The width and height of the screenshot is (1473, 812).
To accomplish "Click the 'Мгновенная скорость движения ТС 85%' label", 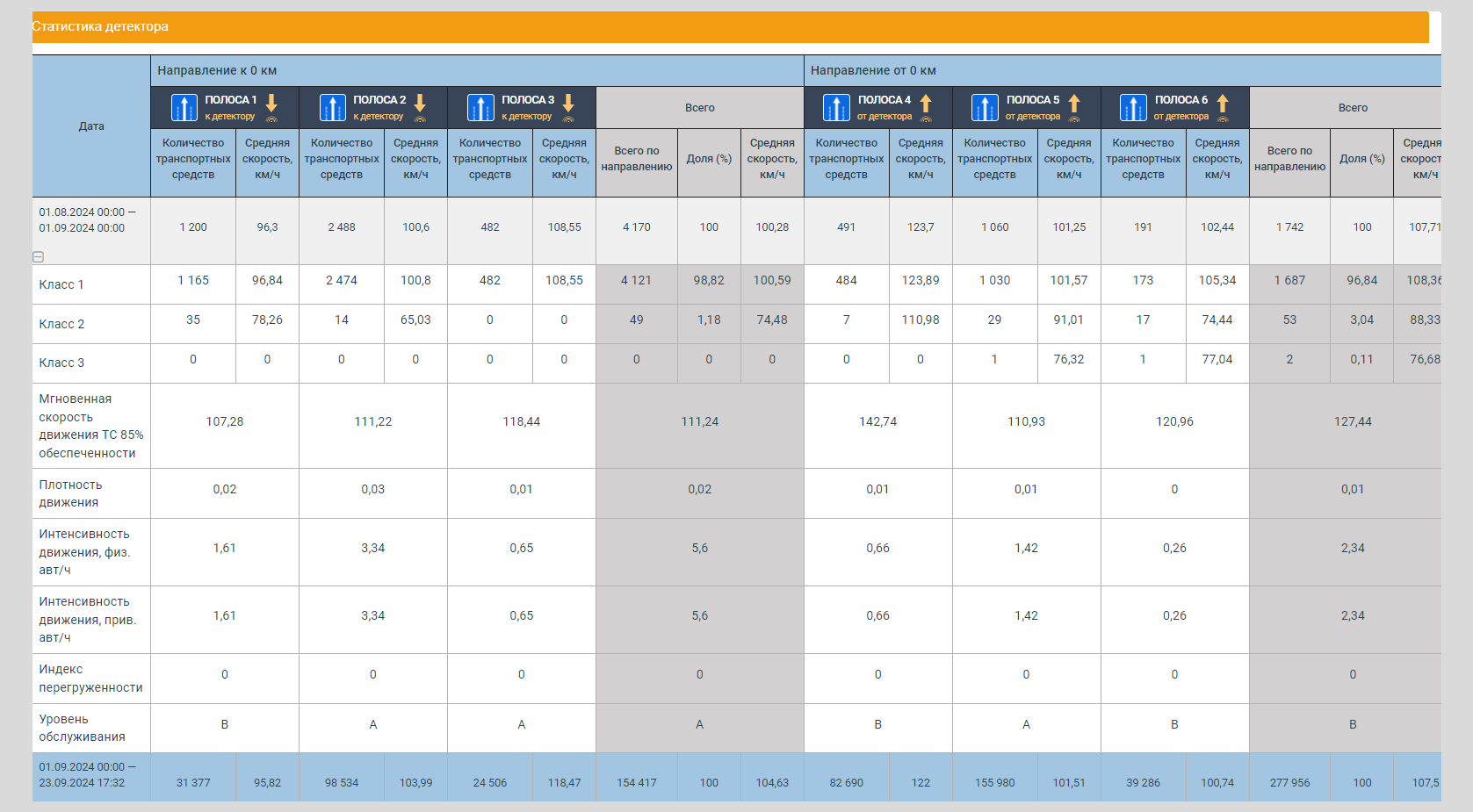I will tap(90, 426).
